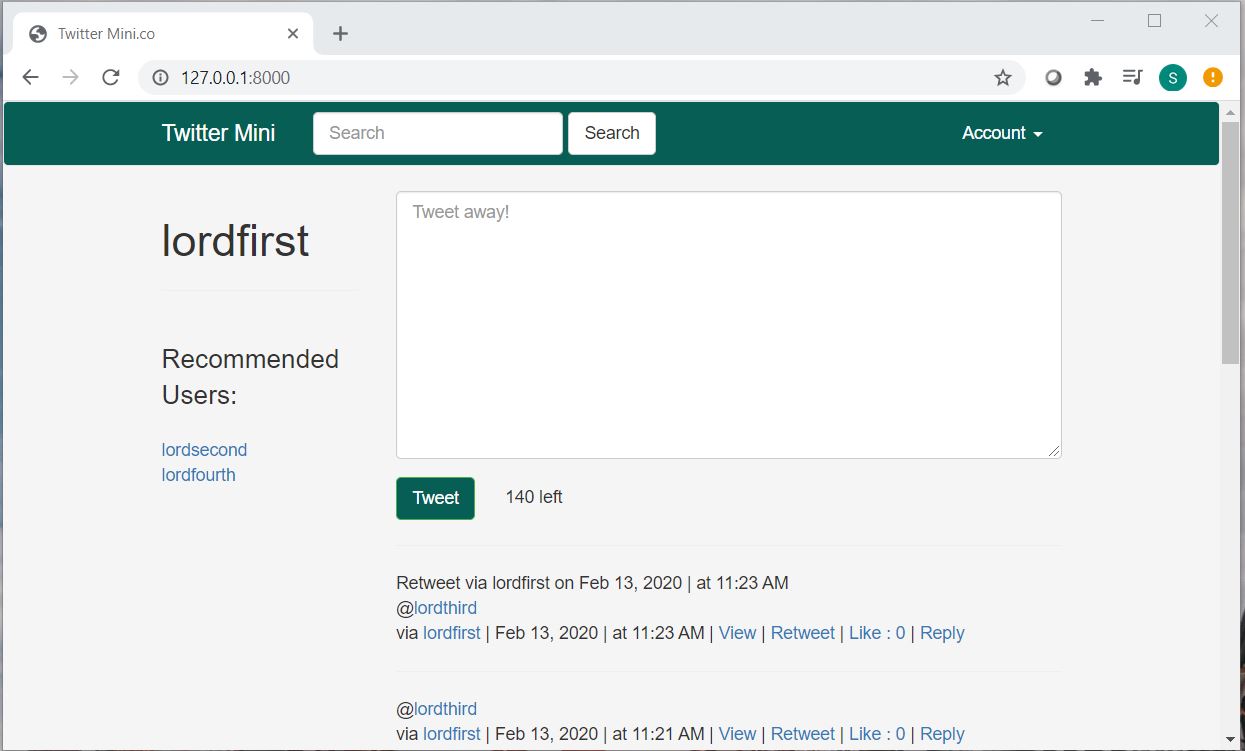1245x751 pixels.
Task: Open lordfirst author link in 11:23 AM post
Action: (x=452, y=633)
